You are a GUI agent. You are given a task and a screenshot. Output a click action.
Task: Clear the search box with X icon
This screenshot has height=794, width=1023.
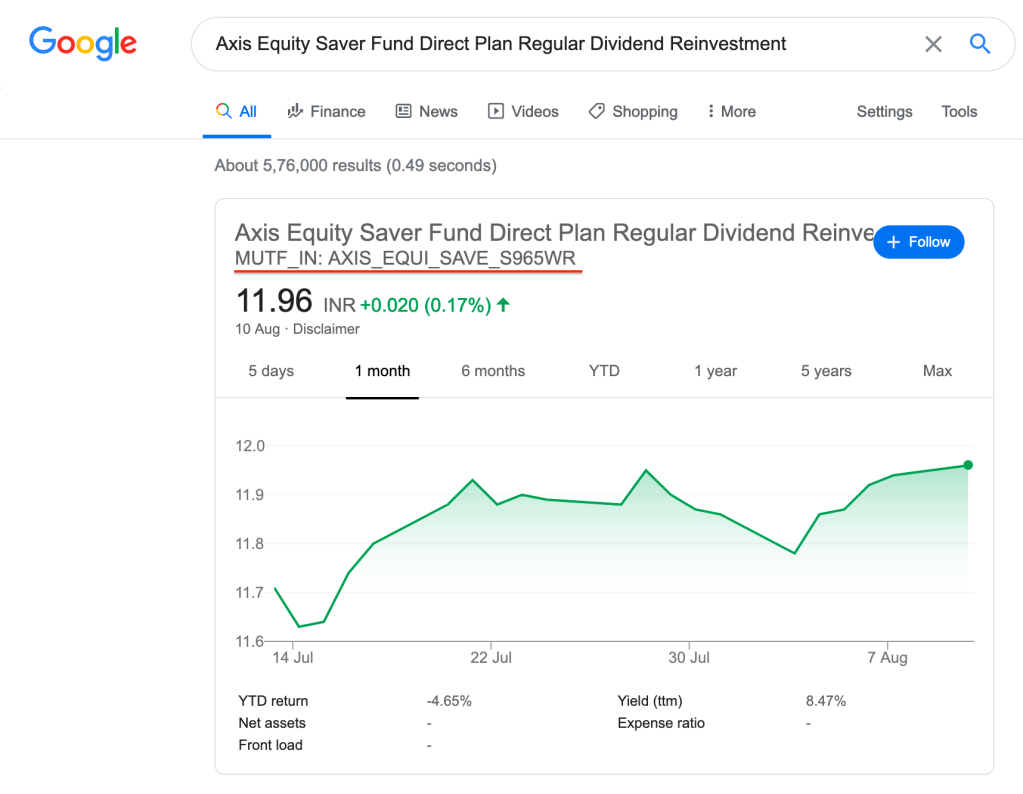click(932, 44)
